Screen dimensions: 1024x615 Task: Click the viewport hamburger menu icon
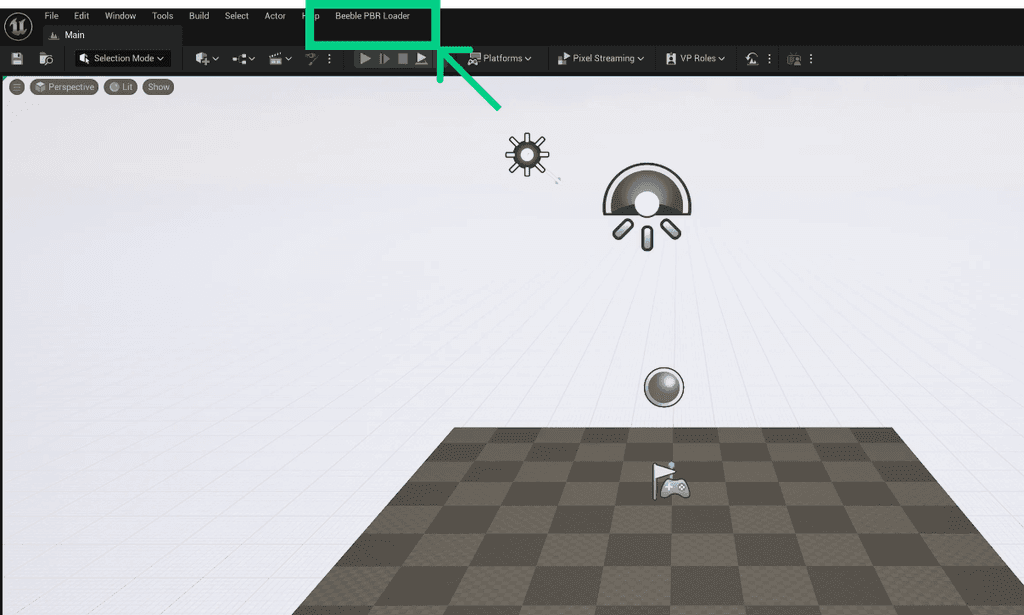[16, 86]
